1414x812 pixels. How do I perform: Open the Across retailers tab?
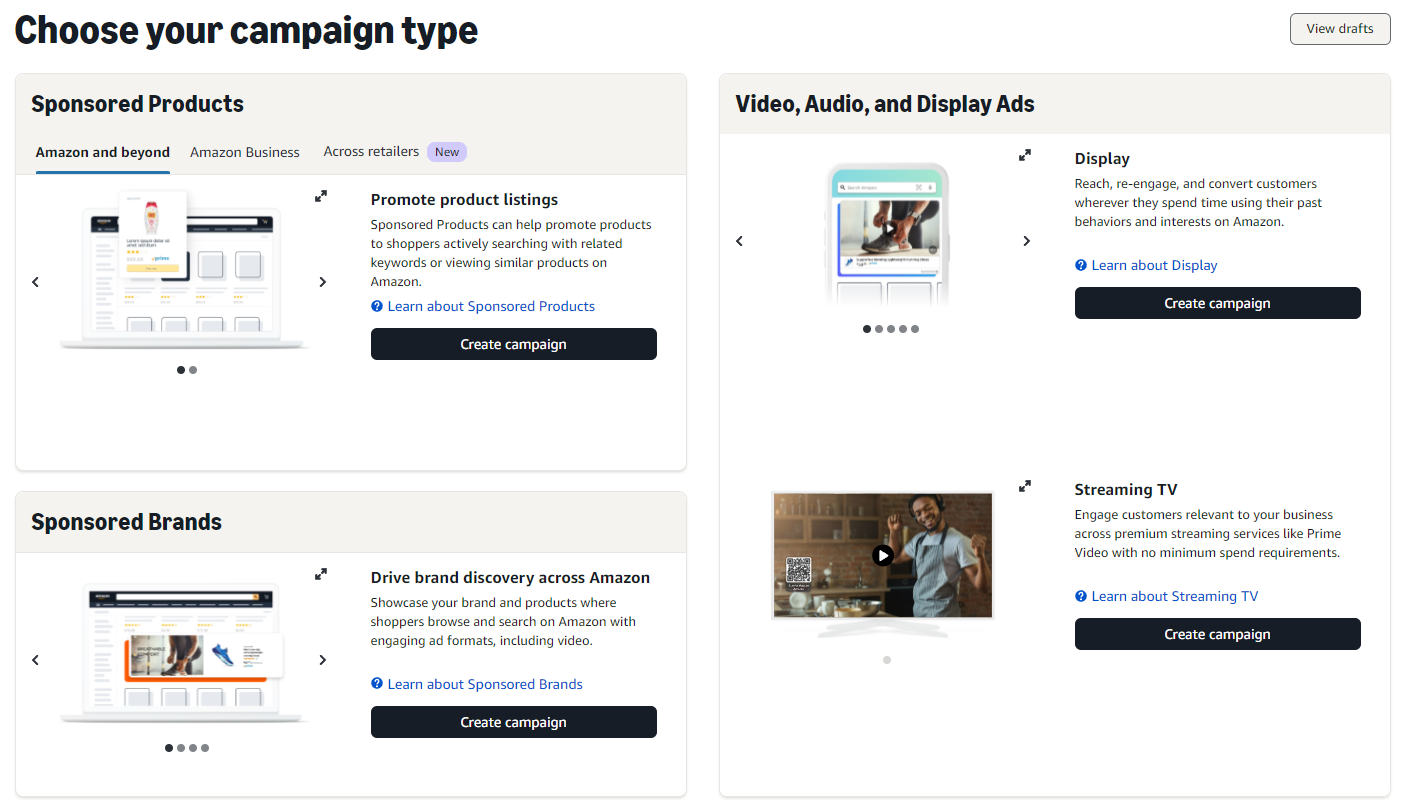[371, 152]
